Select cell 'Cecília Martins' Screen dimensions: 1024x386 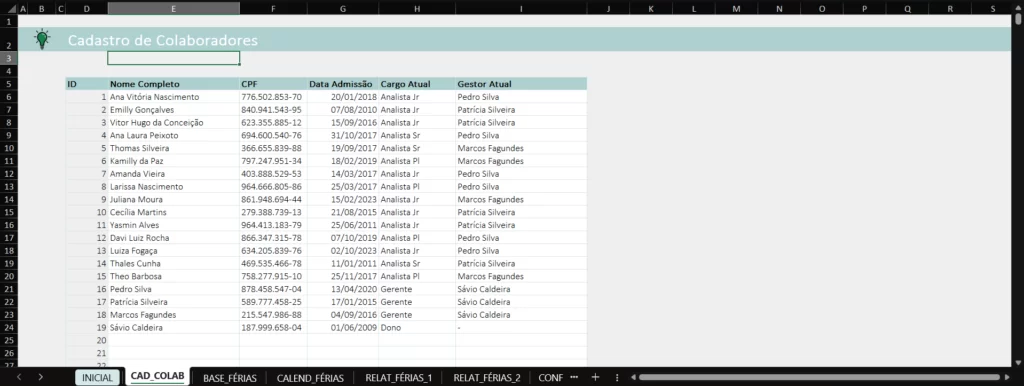173,212
